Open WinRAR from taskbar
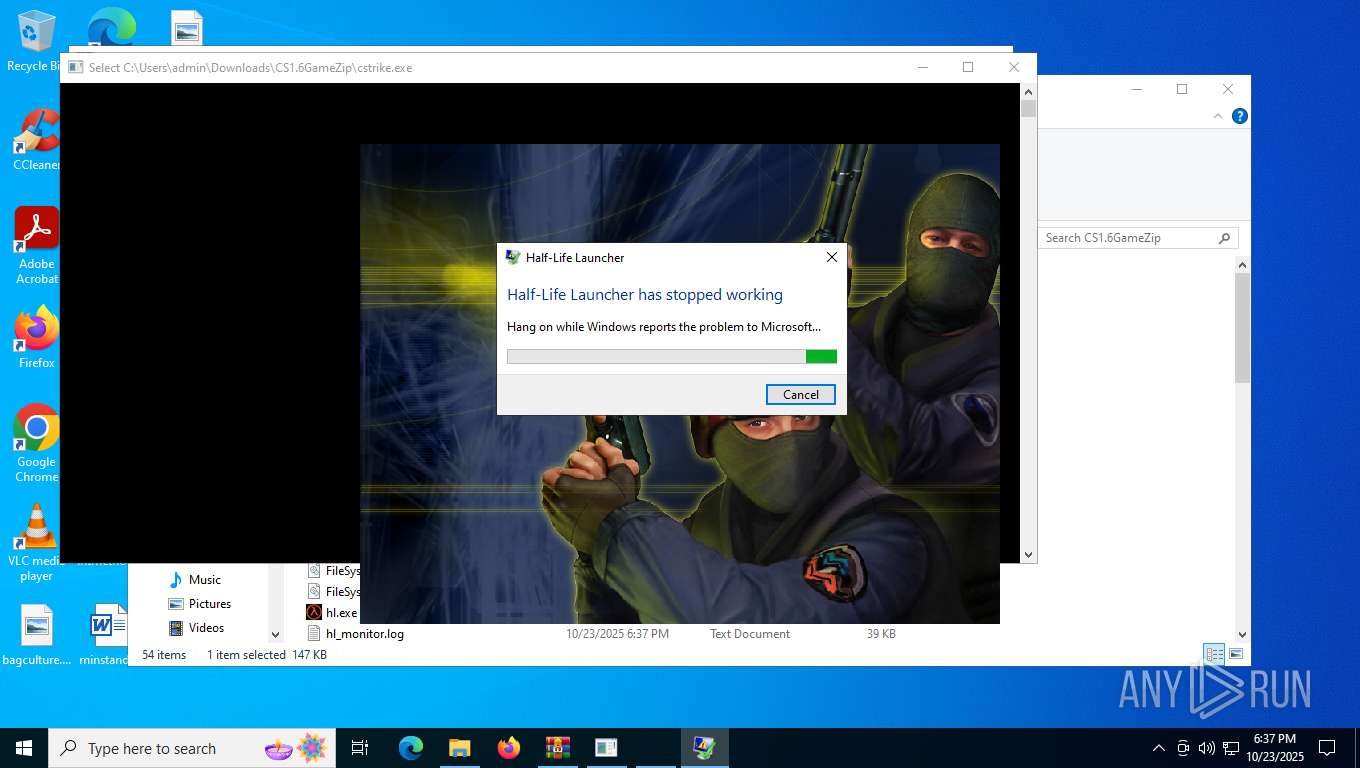The width and height of the screenshot is (1360, 768). [x=557, y=748]
